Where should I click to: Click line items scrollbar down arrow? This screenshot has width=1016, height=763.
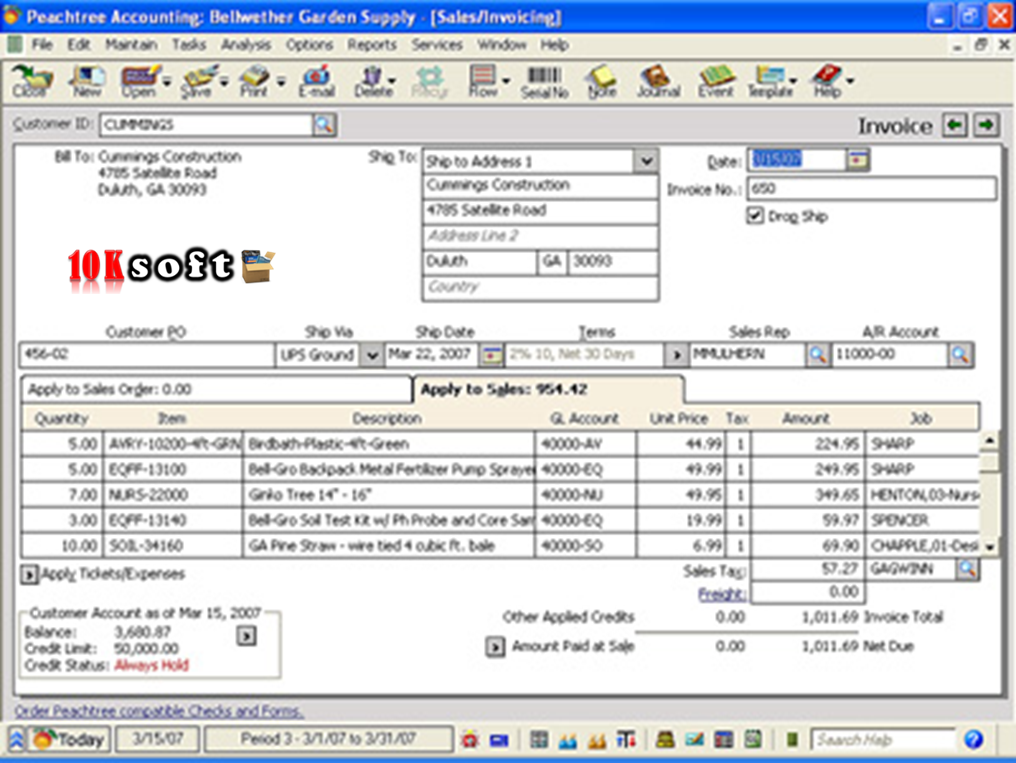click(x=989, y=547)
